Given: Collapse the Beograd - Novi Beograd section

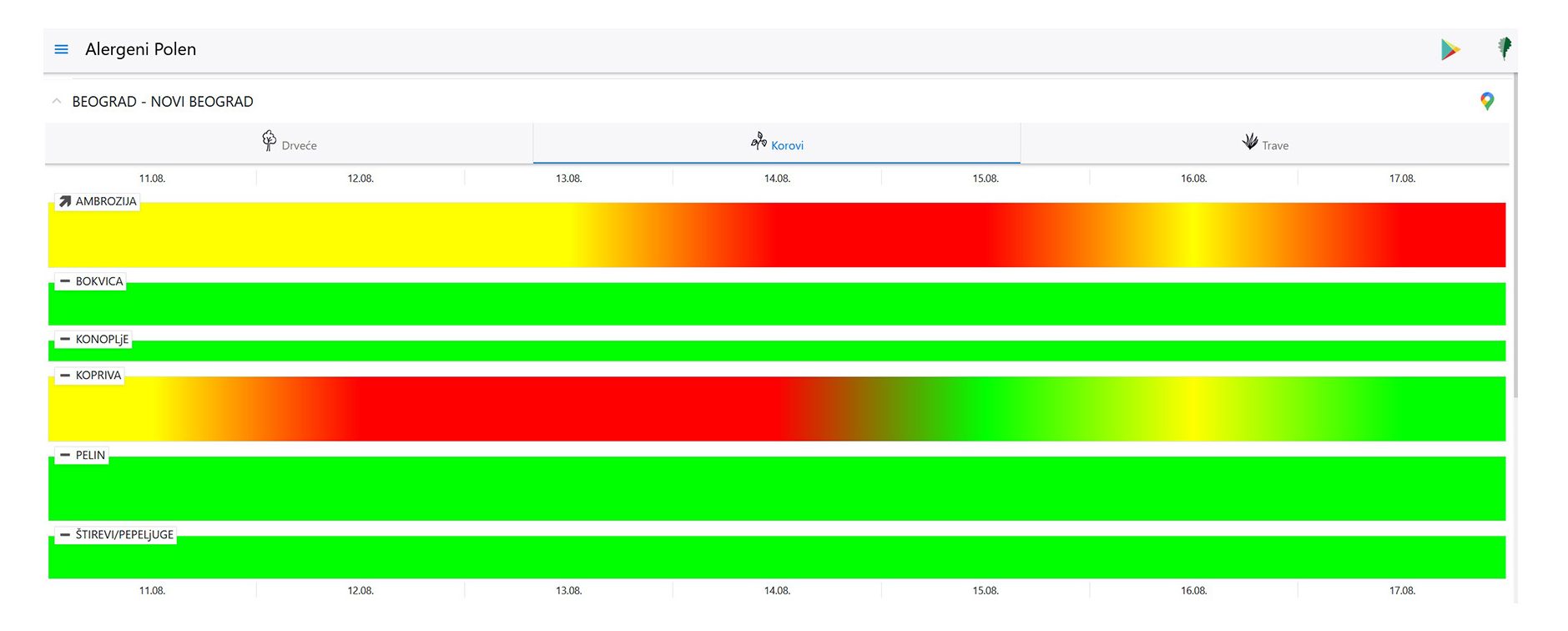Looking at the screenshot, I should (57, 101).
